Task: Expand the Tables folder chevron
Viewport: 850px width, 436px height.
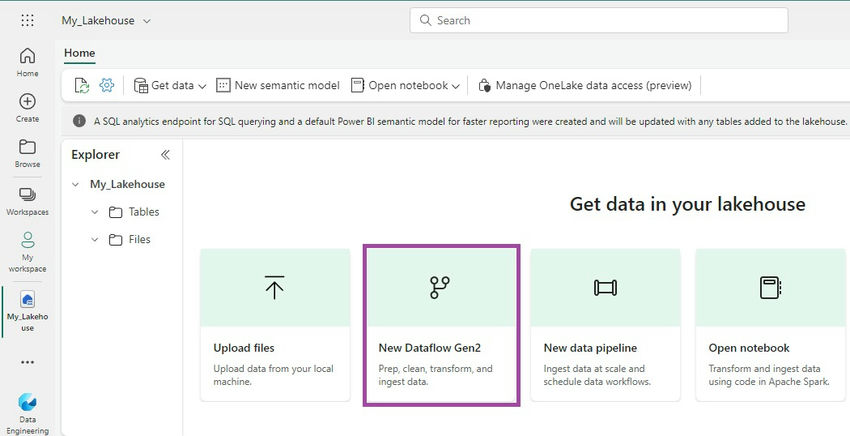Action: pos(95,212)
